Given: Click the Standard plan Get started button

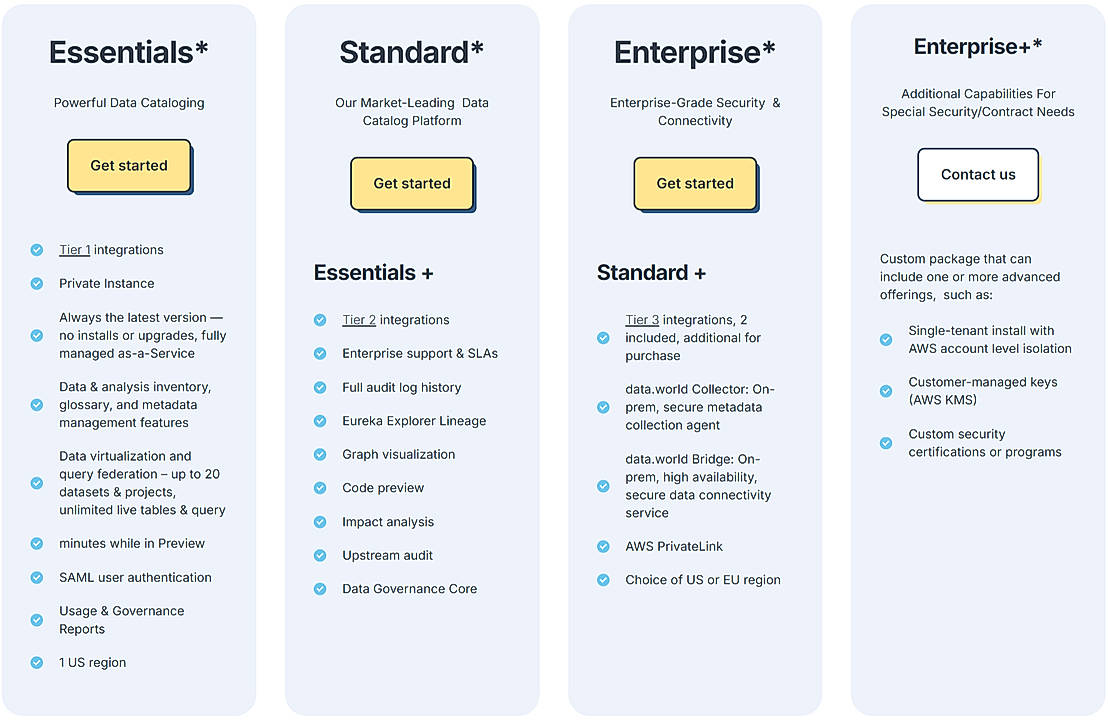Looking at the screenshot, I should (x=412, y=184).
